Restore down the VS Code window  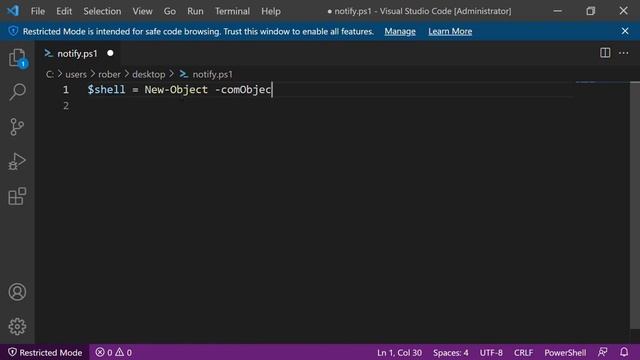(591, 11)
